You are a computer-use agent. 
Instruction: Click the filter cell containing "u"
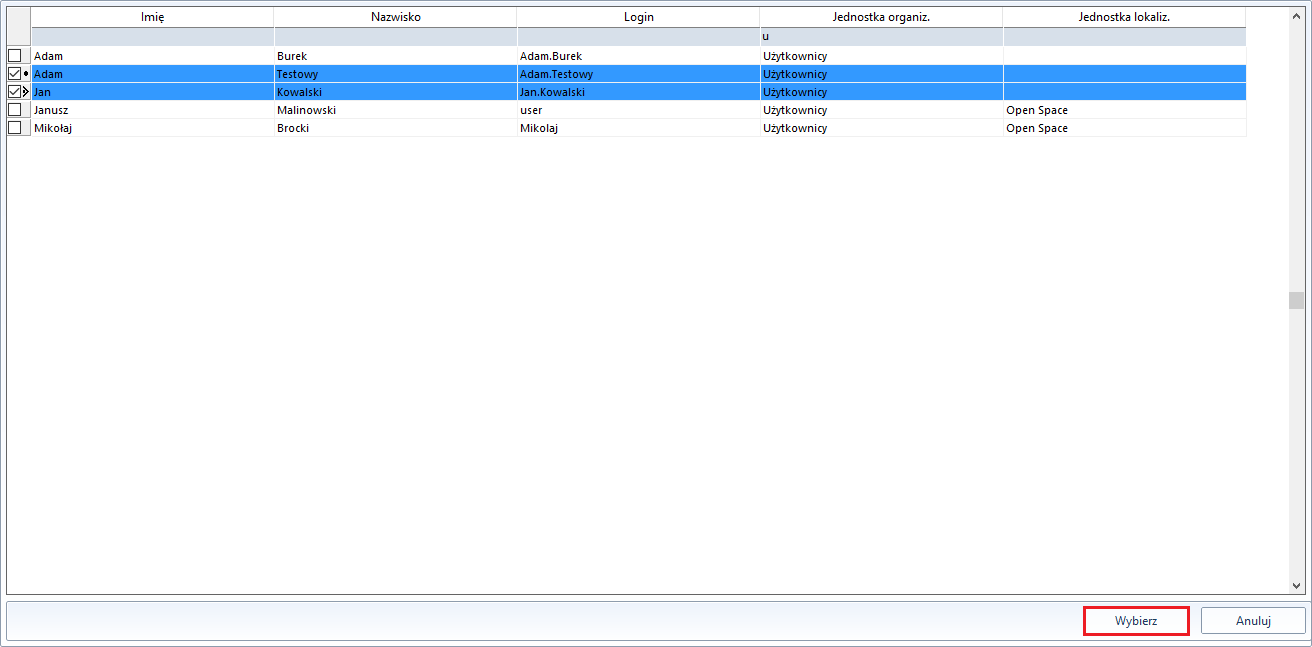881,37
